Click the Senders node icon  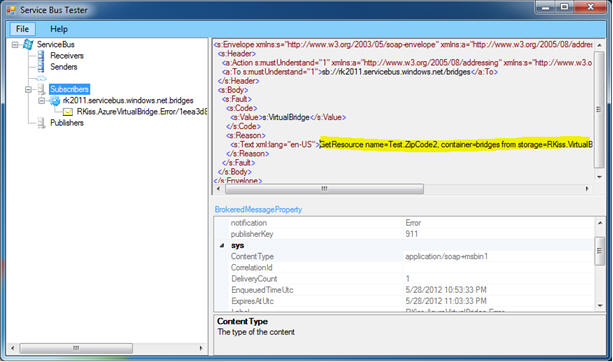(x=41, y=67)
